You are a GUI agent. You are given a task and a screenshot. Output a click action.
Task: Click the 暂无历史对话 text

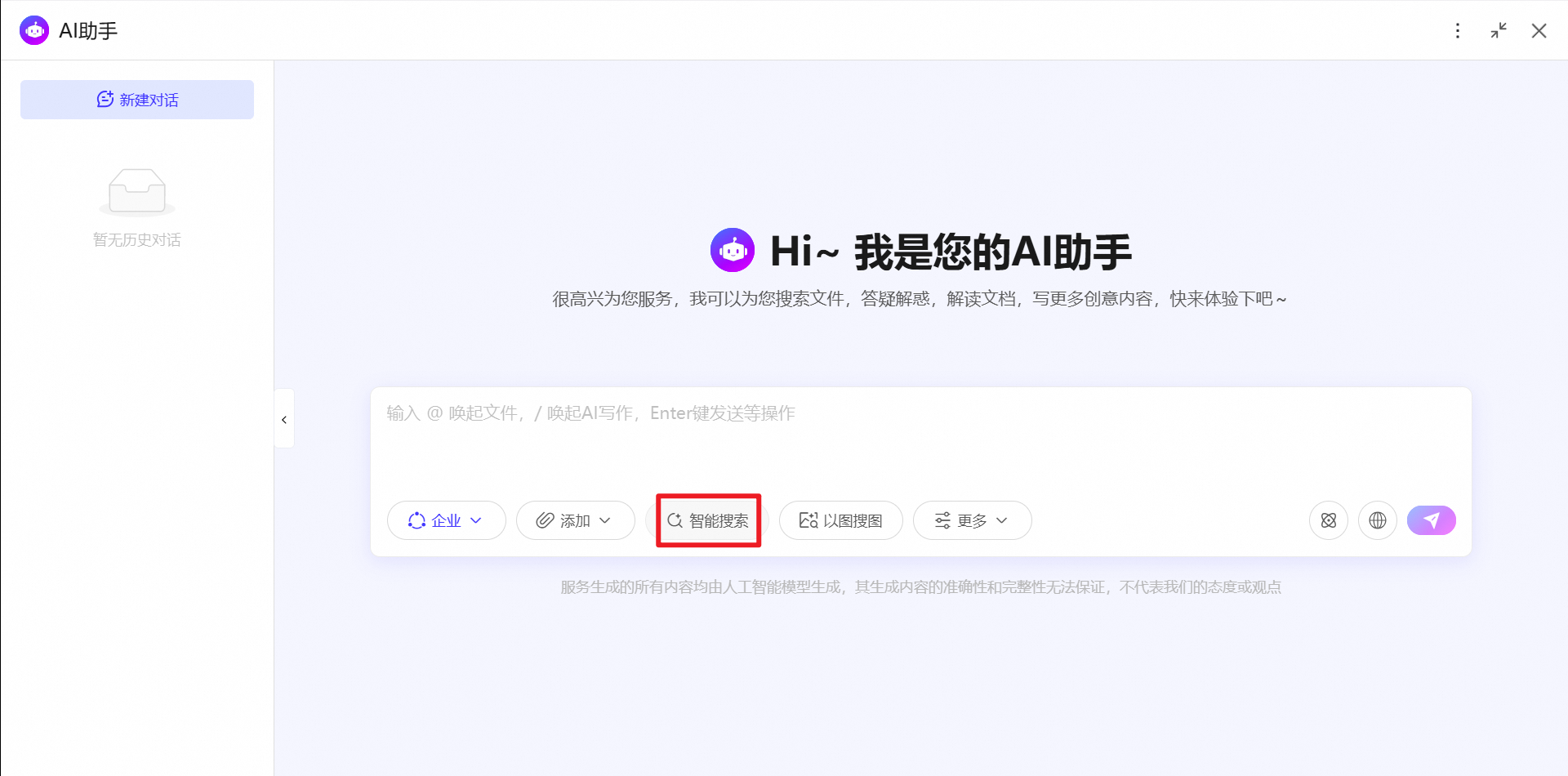click(137, 239)
